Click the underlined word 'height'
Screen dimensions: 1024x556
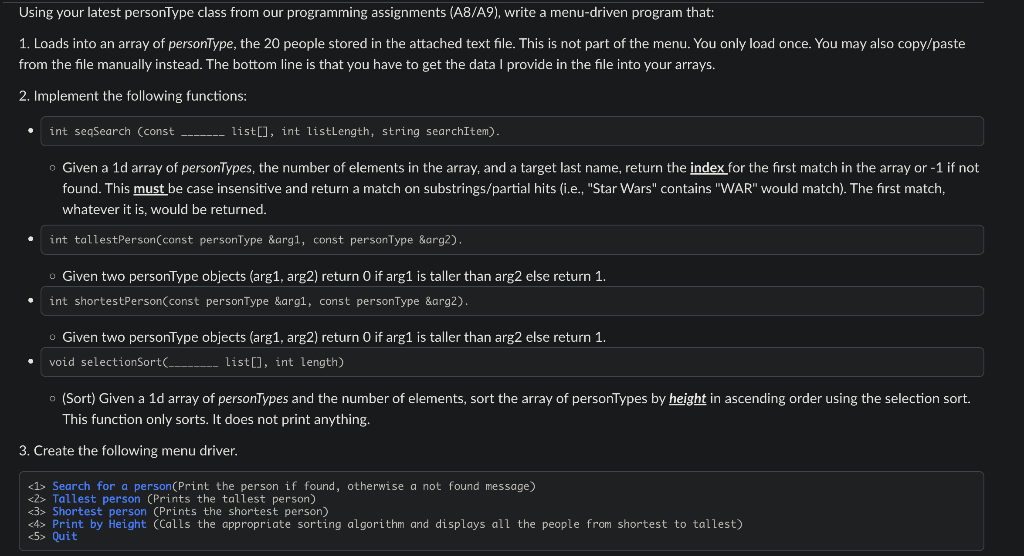[687, 399]
